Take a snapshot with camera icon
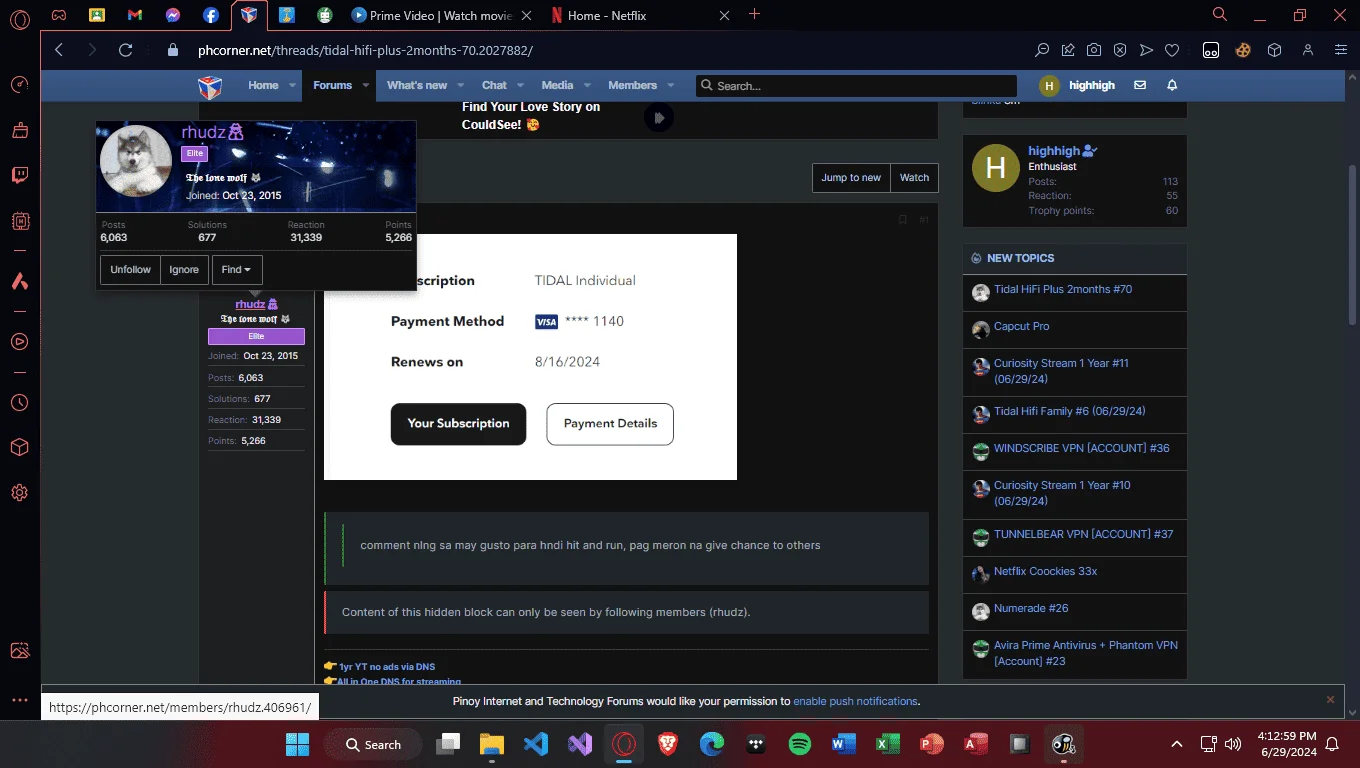The width and height of the screenshot is (1360, 768). tap(1094, 50)
